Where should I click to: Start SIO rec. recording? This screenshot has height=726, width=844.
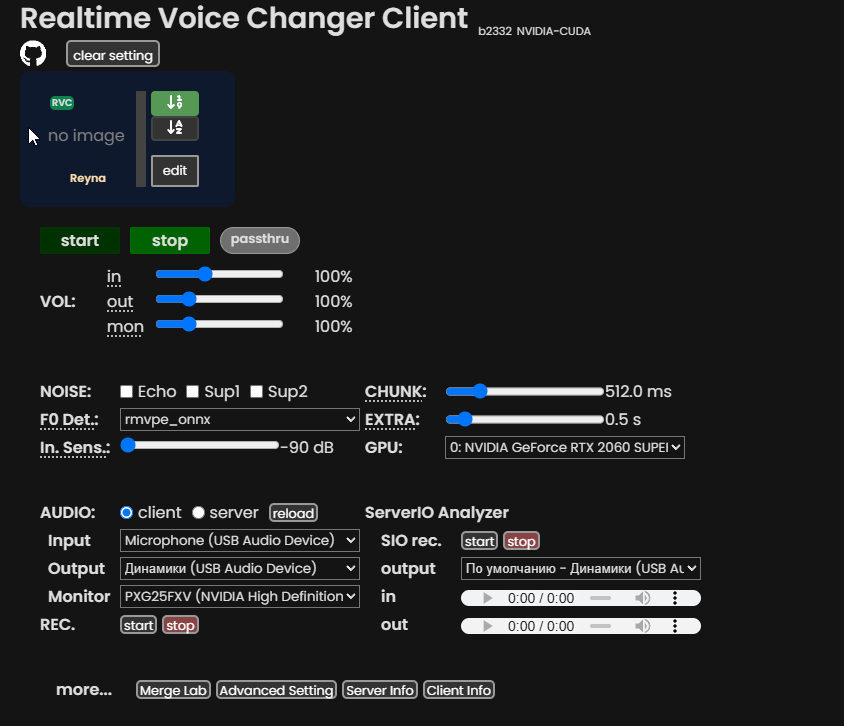point(479,541)
